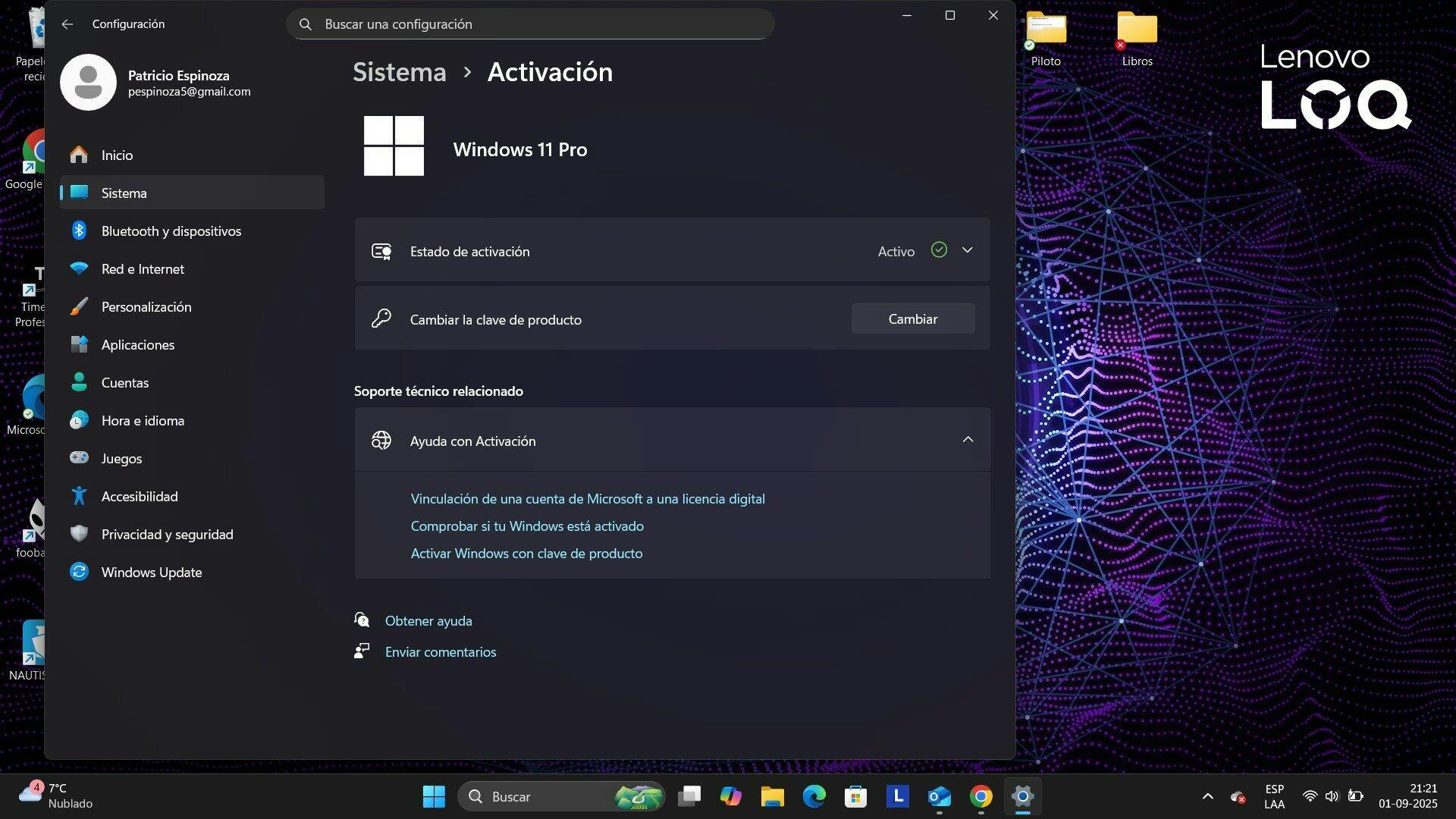Open Microsoft Edge from the taskbar
The height and width of the screenshot is (819, 1456).
(x=814, y=796)
